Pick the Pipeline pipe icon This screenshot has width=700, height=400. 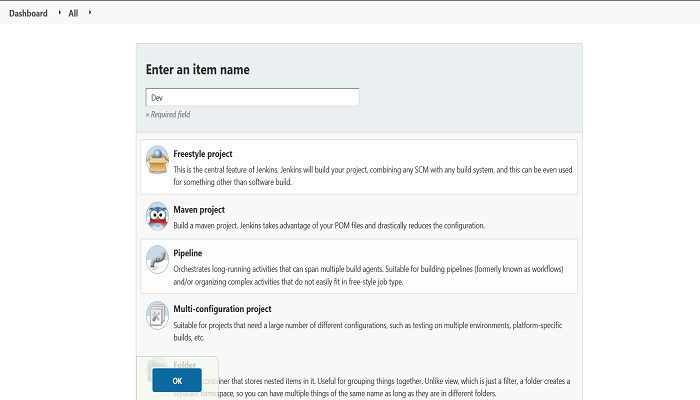[157, 259]
